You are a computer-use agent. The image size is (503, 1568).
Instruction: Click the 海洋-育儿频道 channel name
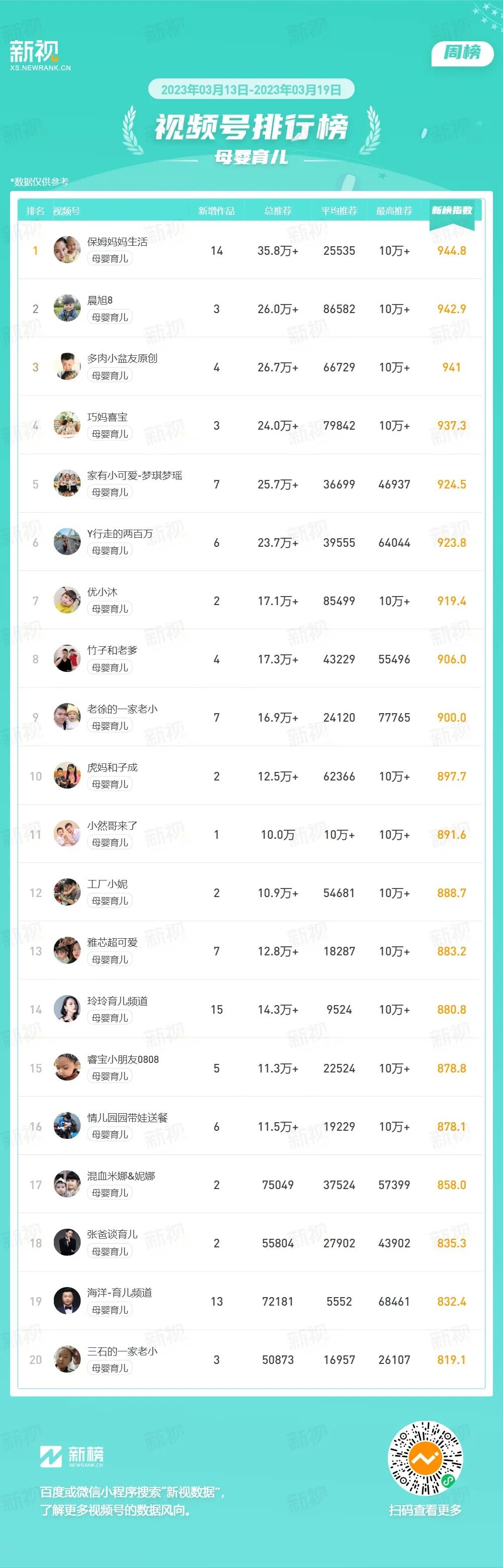click(120, 1293)
